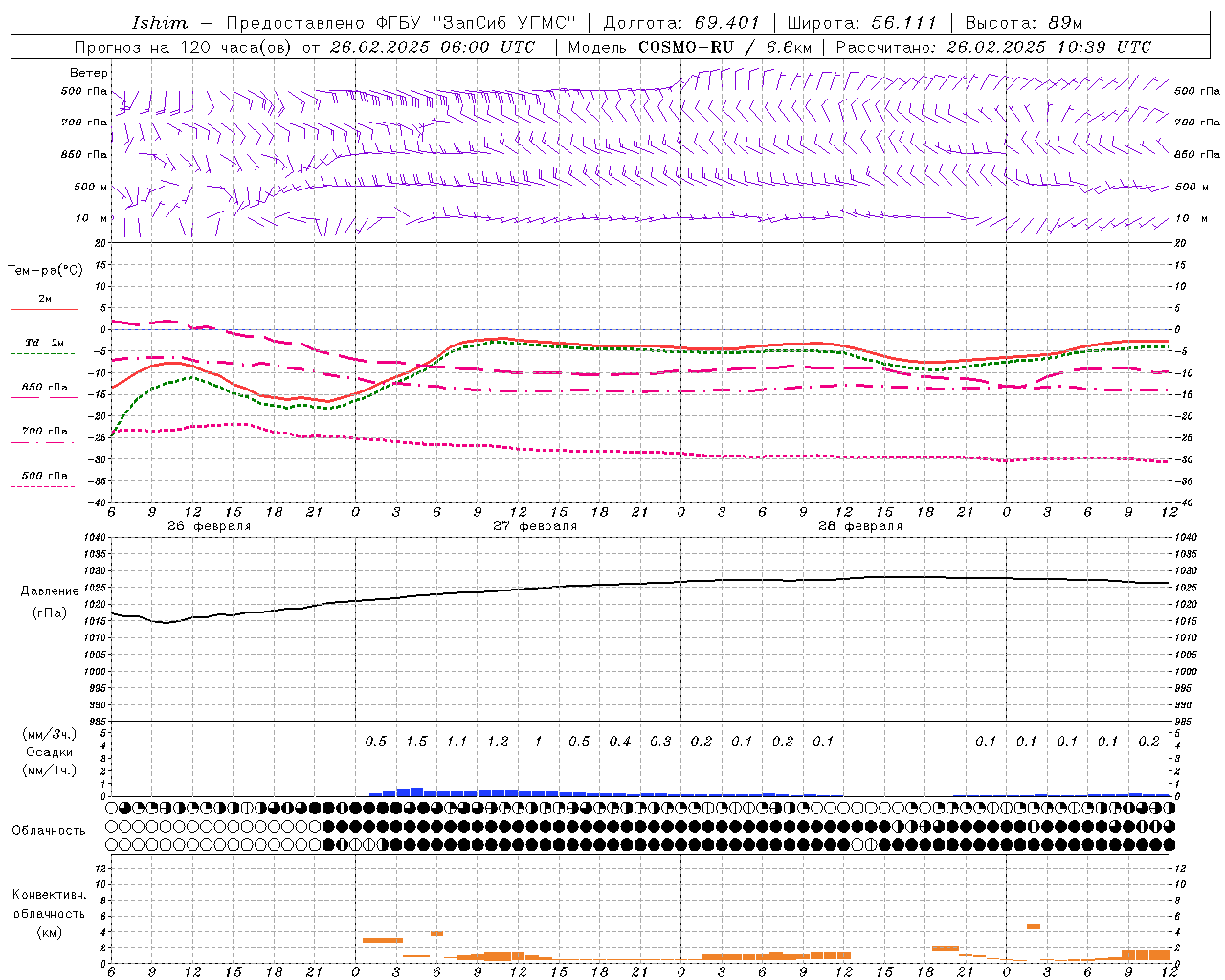
Task: Select the Прогноз на 120 часа(ов) text
Action: pyautogui.click(x=183, y=47)
